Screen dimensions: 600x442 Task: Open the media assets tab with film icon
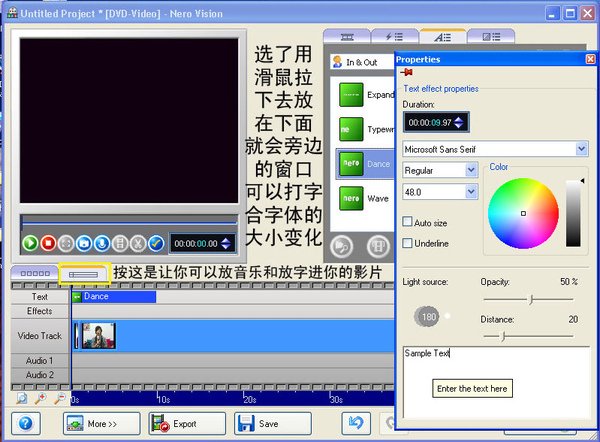347,37
